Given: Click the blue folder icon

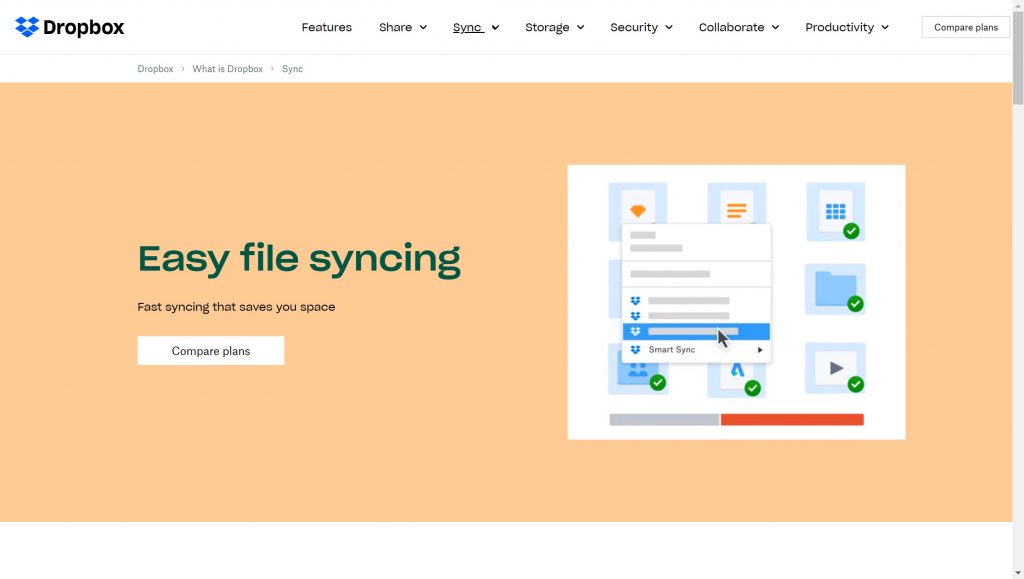Looking at the screenshot, I should [835, 289].
